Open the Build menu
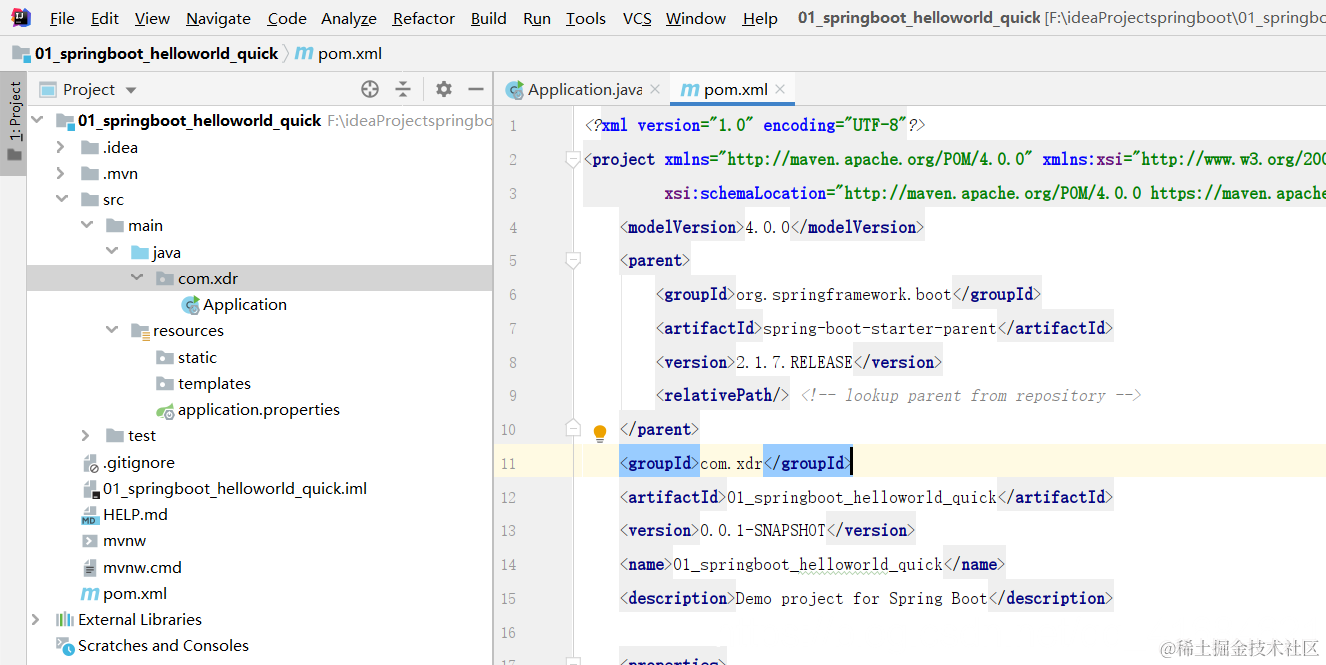The height and width of the screenshot is (665, 1326). tap(488, 18)
